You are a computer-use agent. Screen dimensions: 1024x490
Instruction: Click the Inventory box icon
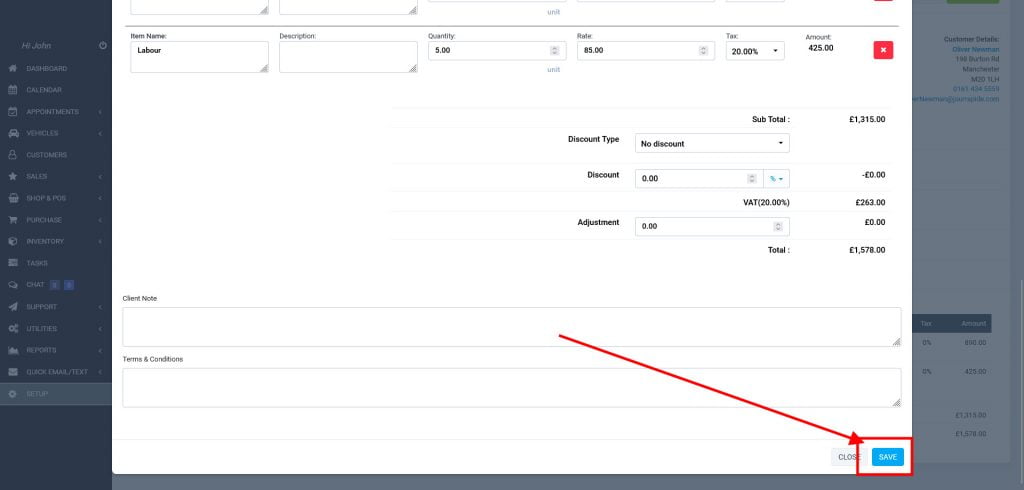click(x=13, y=241)
